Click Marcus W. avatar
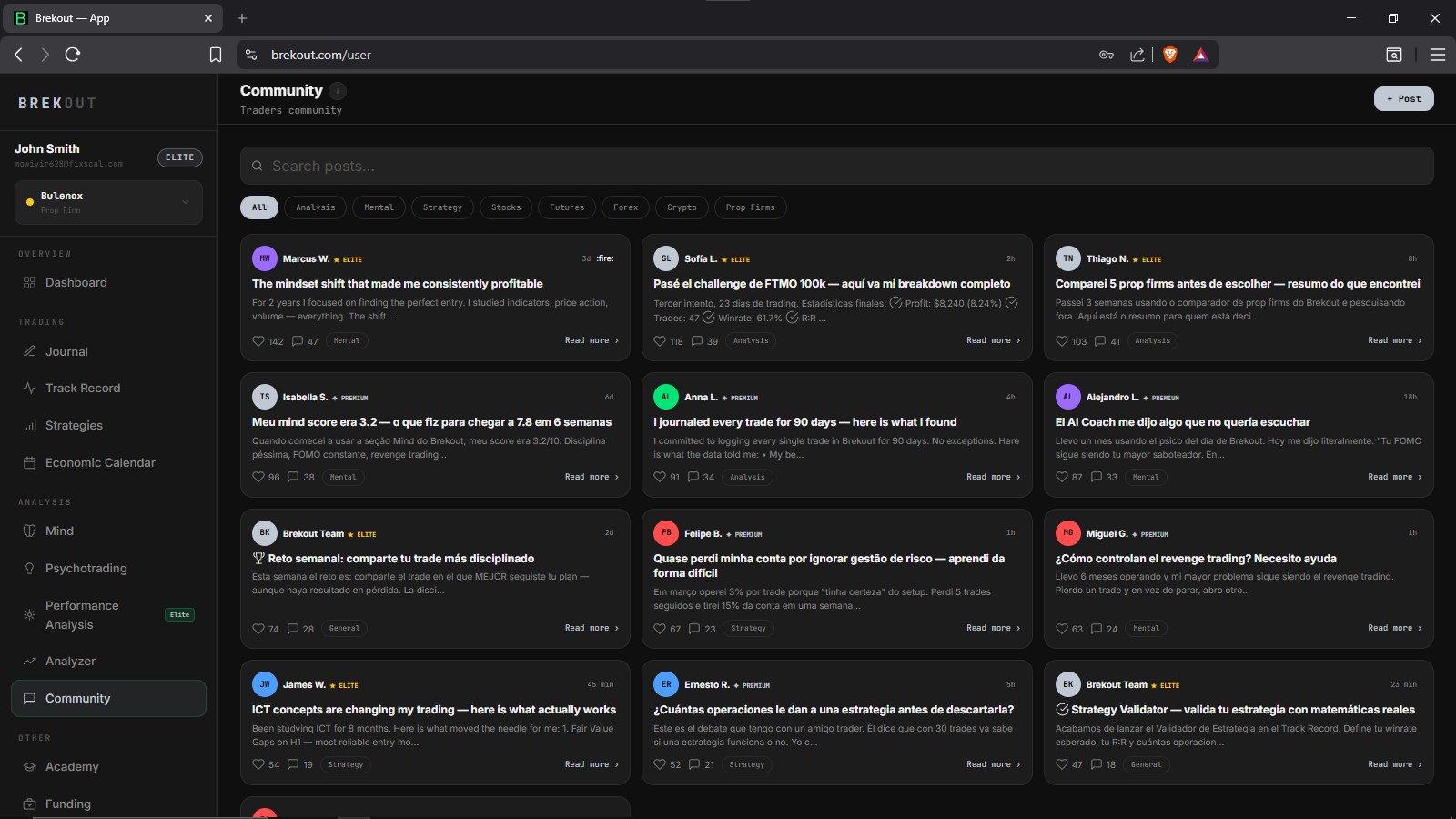 coord(265,258)
